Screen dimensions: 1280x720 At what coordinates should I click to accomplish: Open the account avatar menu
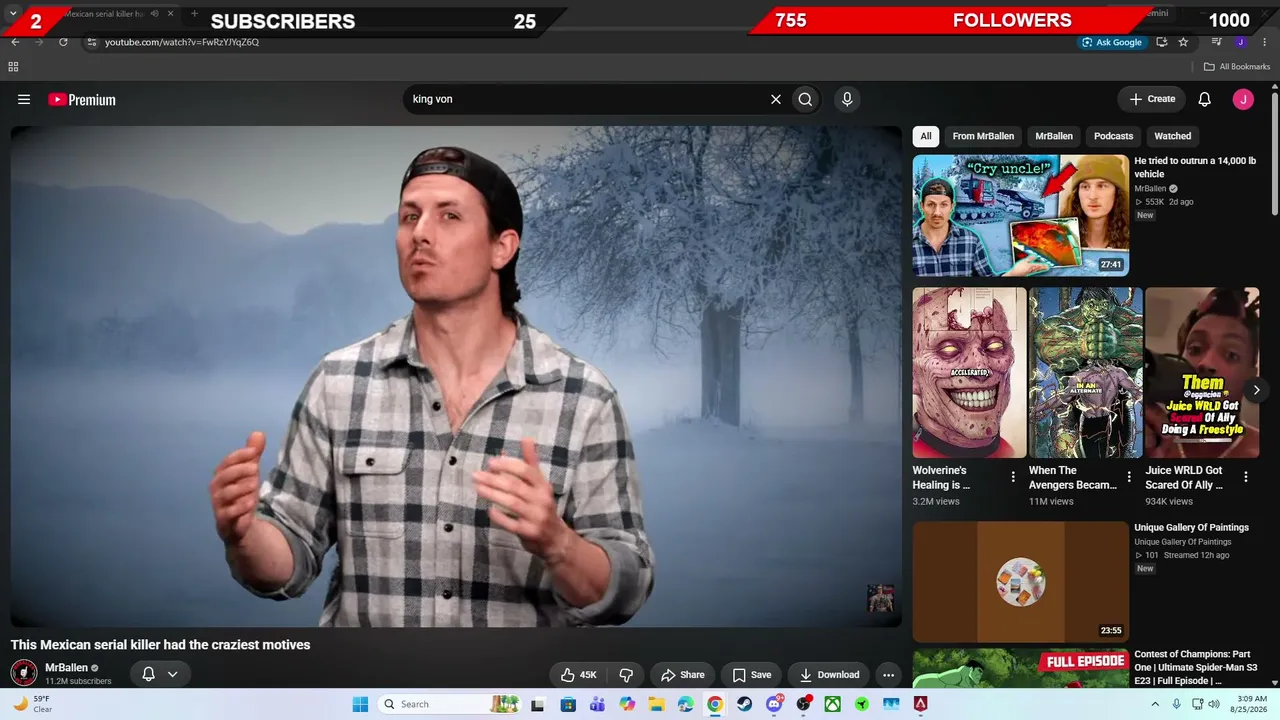tap(1243, 99)
